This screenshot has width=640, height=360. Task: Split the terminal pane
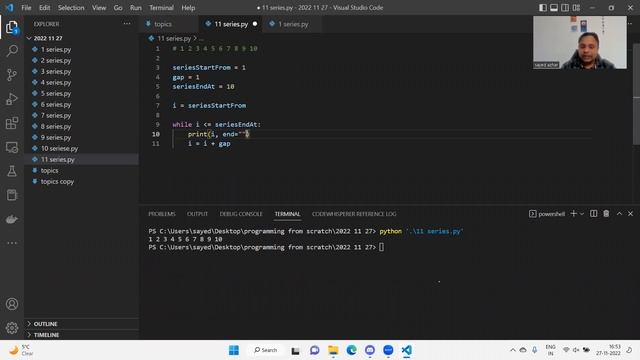tap(593, 213)
